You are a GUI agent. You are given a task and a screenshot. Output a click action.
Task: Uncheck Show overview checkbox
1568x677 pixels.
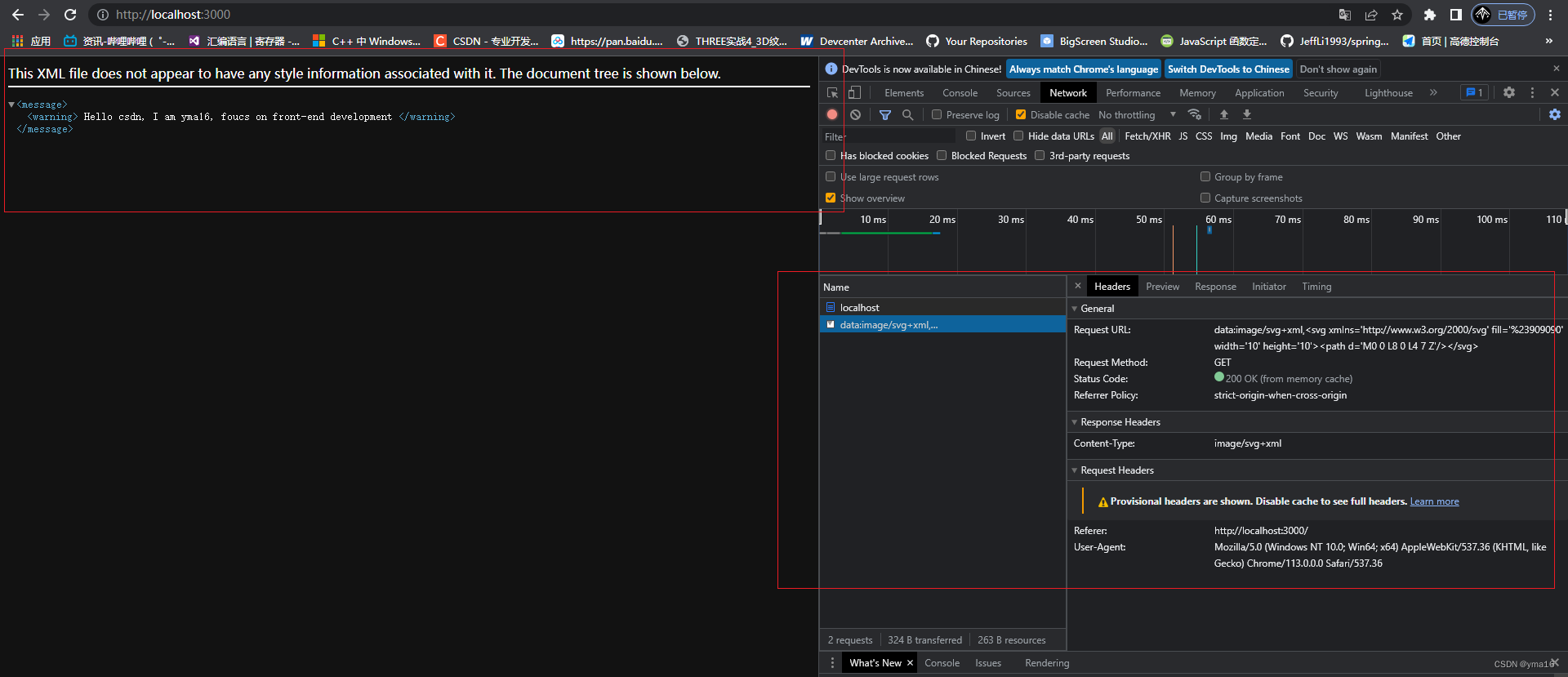point(831,198)
